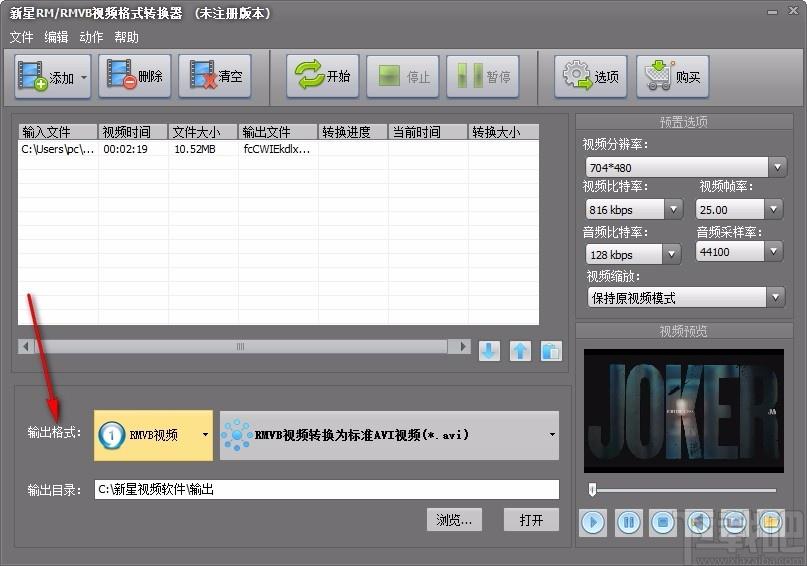Click the 暂停 (Pause) toolbar button
The image size is (807, 566).
click(483, 77)
